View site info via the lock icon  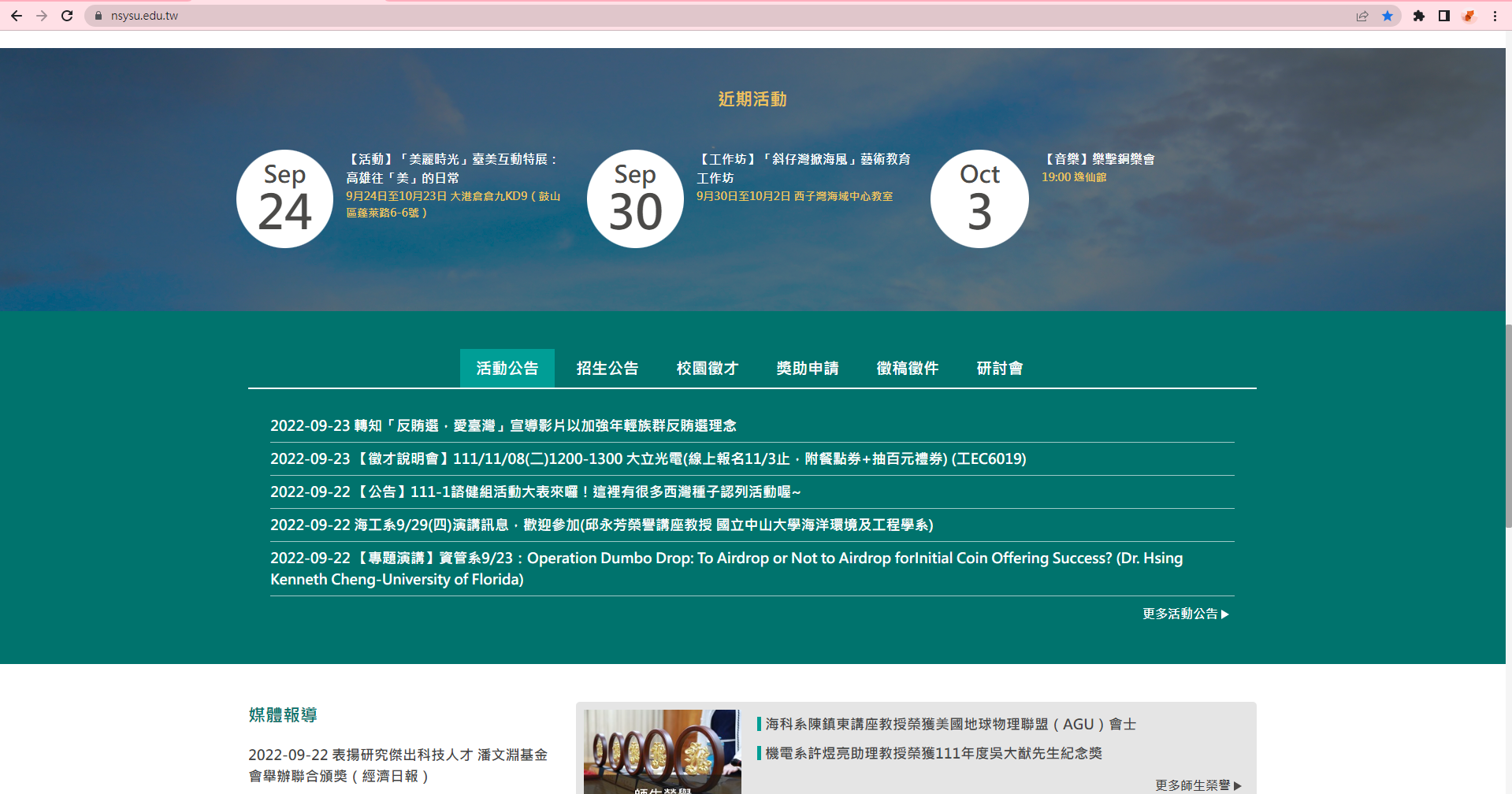(98, 16)
